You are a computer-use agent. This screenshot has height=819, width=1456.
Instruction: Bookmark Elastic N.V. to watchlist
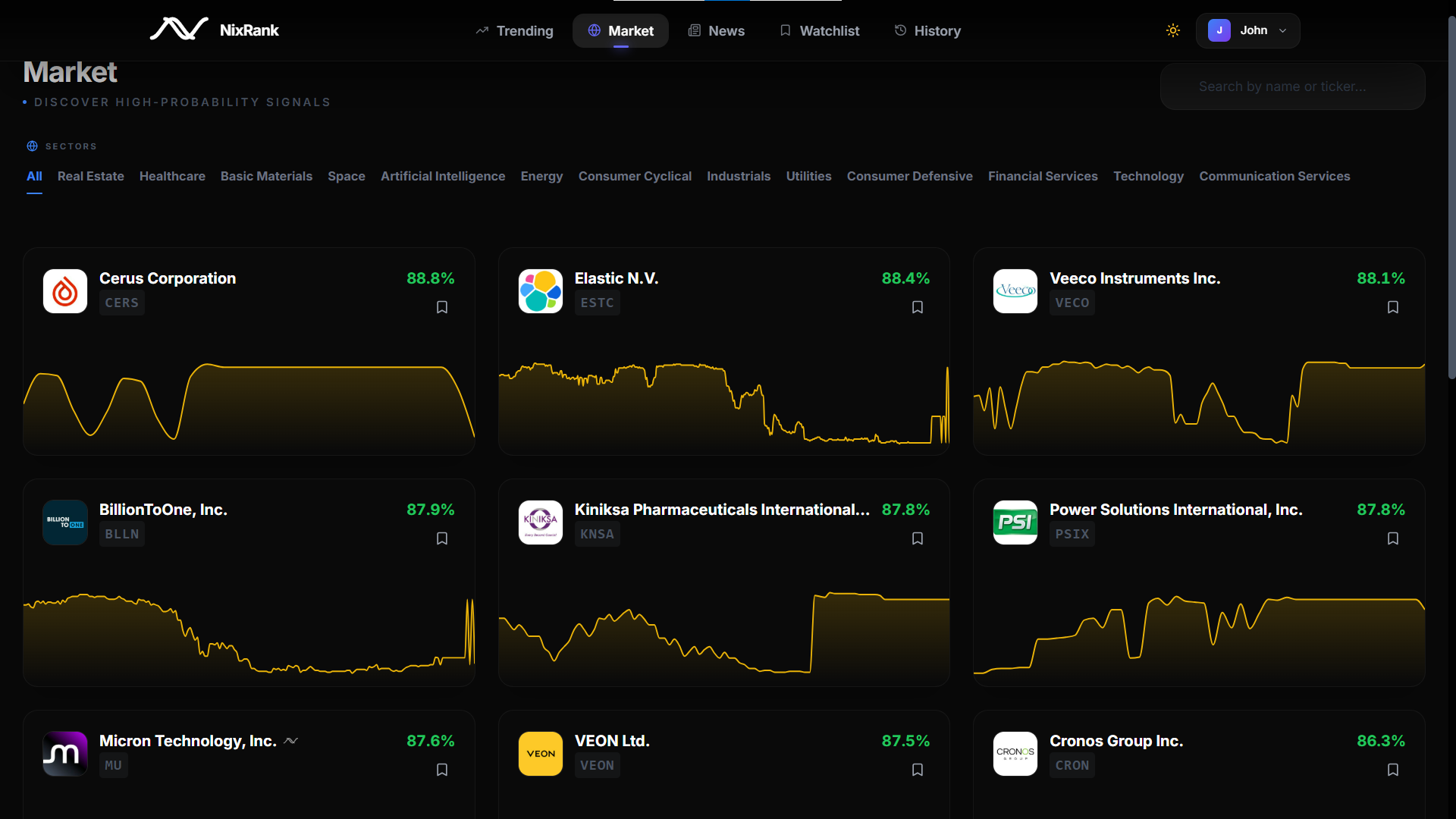pyautogui.click(x=918, y=307)
